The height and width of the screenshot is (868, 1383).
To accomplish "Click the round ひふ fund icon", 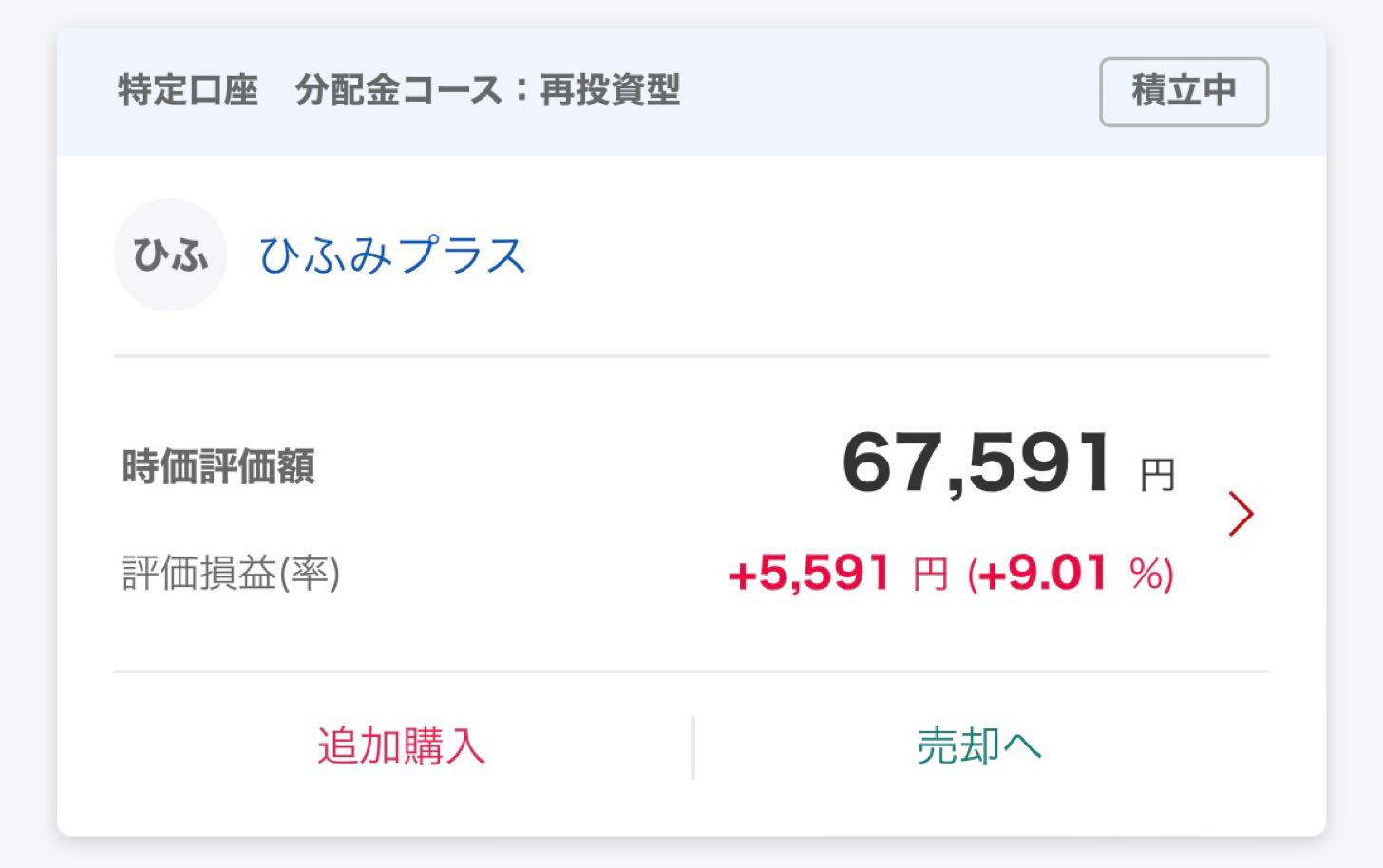I will (170, 255).
